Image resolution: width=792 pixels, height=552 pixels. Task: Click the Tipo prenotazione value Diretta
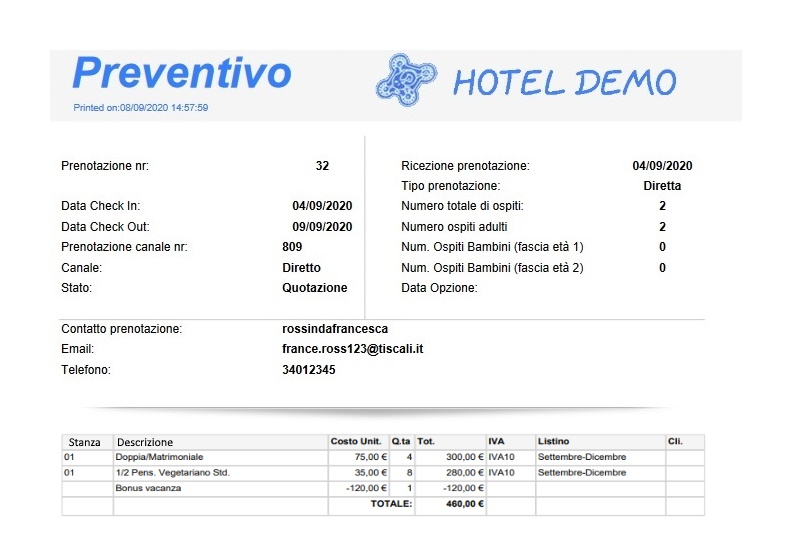click(x=662, y=186)
